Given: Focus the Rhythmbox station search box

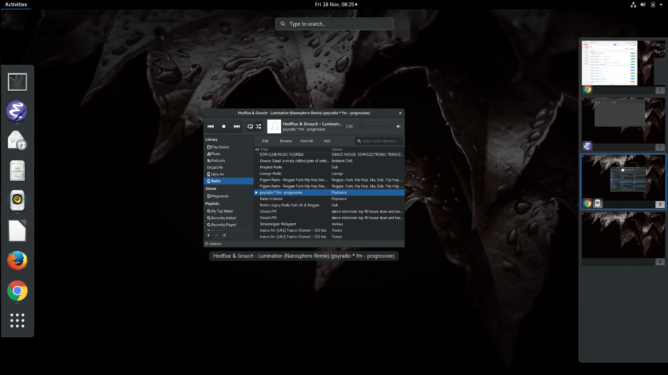Looking at the screenshot, I should pyautogui.click(x=379, y=141).
